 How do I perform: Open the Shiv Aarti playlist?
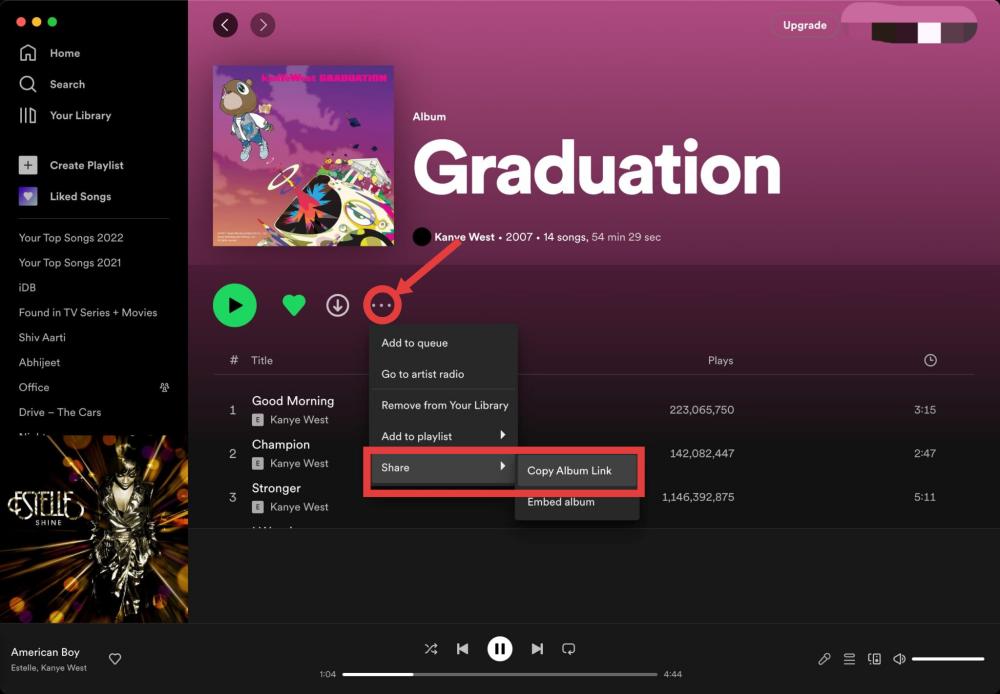click(x=42, y=337)
